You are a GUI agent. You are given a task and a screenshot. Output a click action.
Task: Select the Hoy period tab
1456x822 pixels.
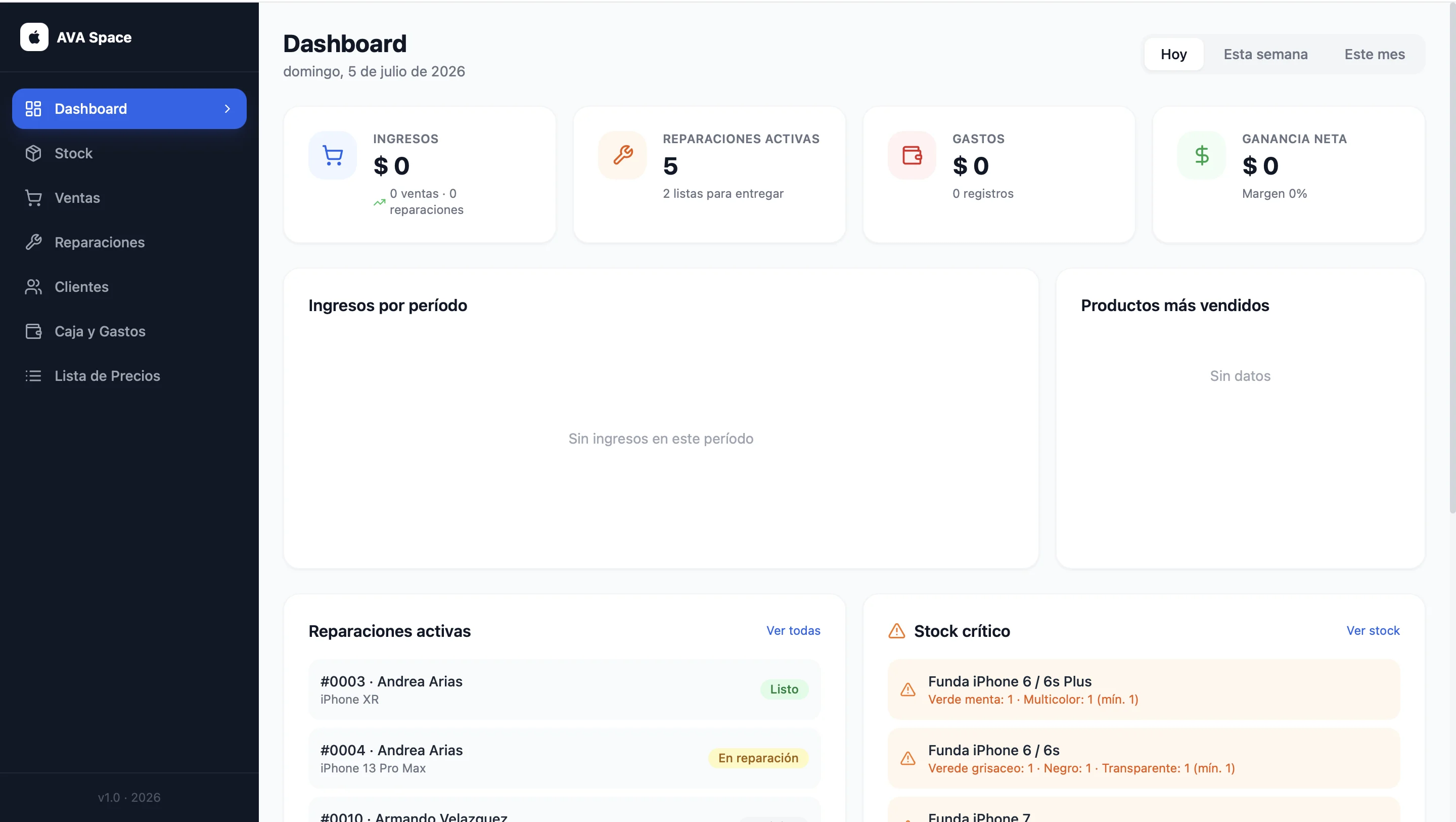pos(1173,54)
